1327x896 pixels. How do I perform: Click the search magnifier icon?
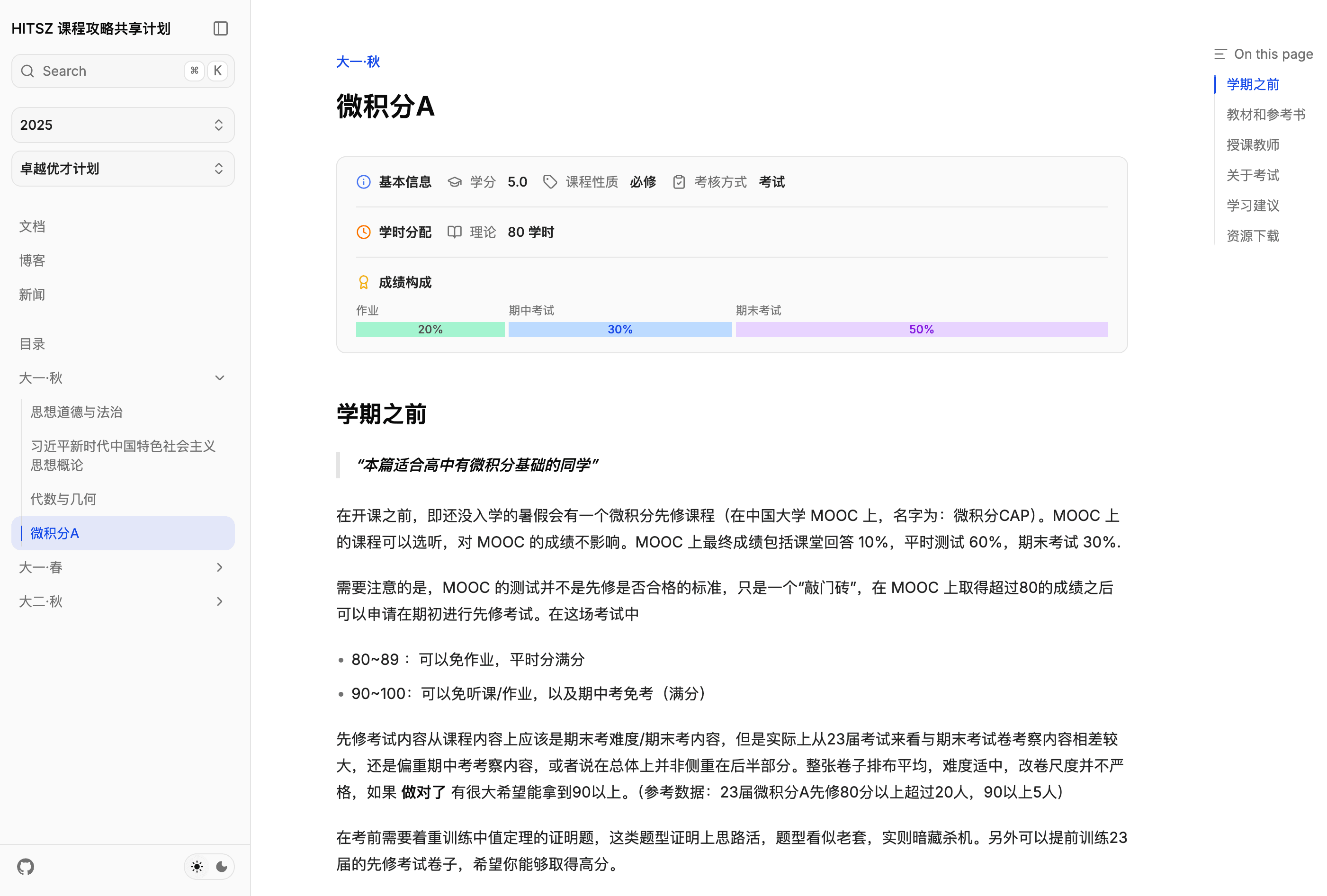click(x=27, y=71)
